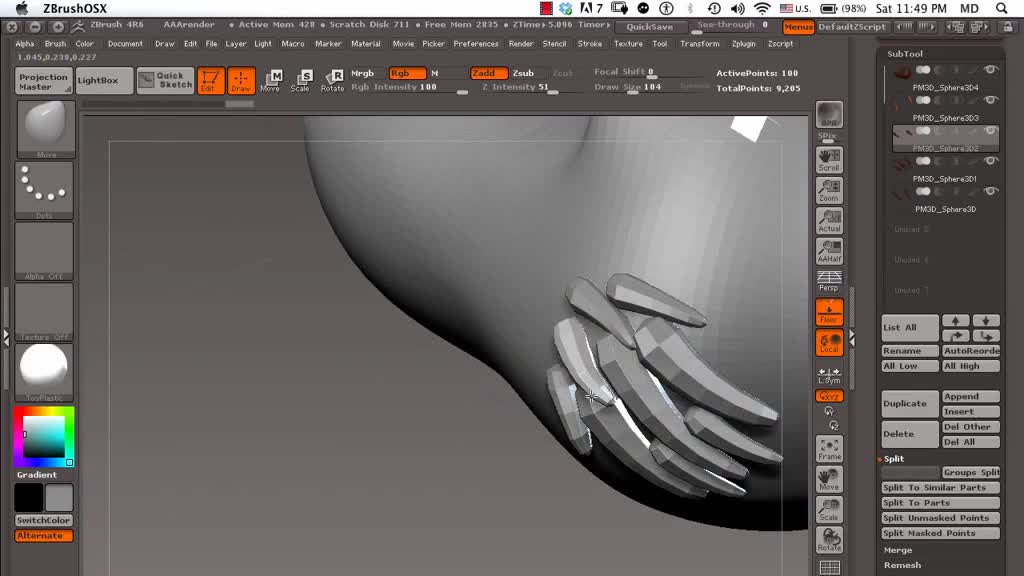Open macOS Spotlight search
1024x576 pixels.
click(1001, 8)
